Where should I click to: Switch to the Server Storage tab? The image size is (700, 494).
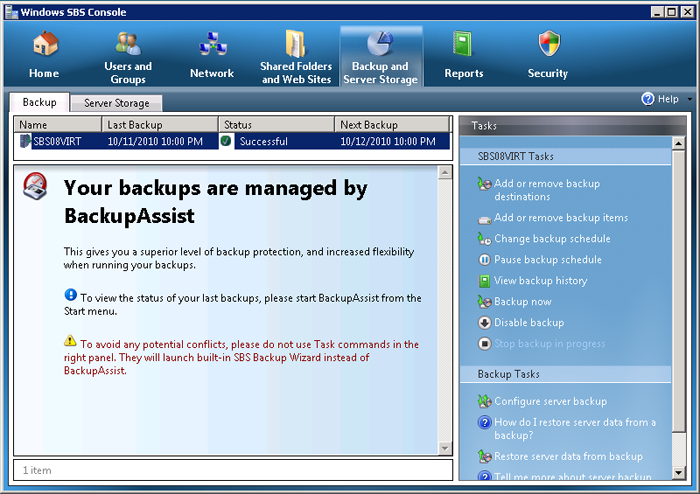tap(117, 103)
